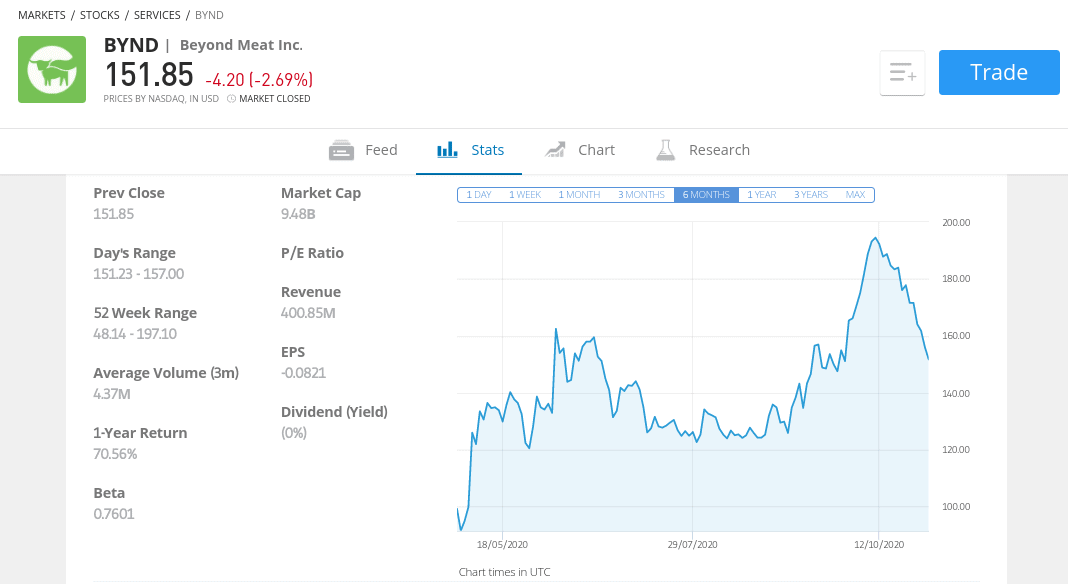This screenshot has height=584, width=1068.
Task: Click the Market Cap value 9.48B
Action: tap(298, 214)
